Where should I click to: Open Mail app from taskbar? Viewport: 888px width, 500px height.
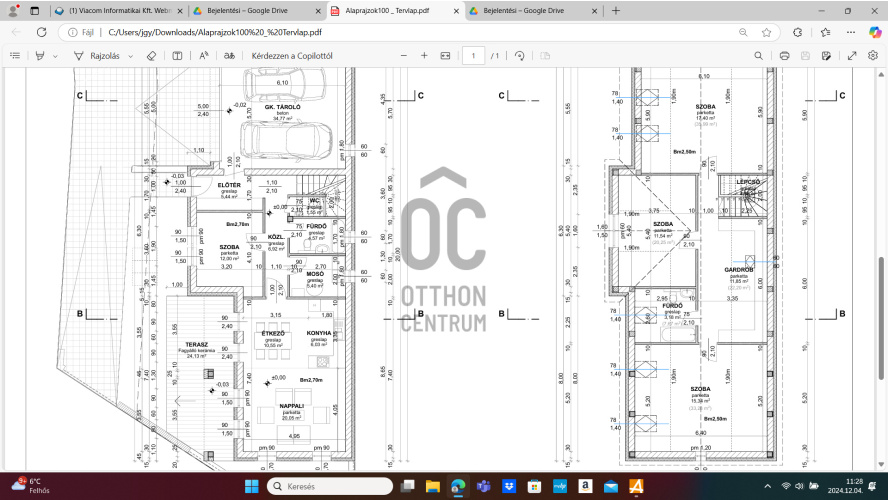click(610, 486)
